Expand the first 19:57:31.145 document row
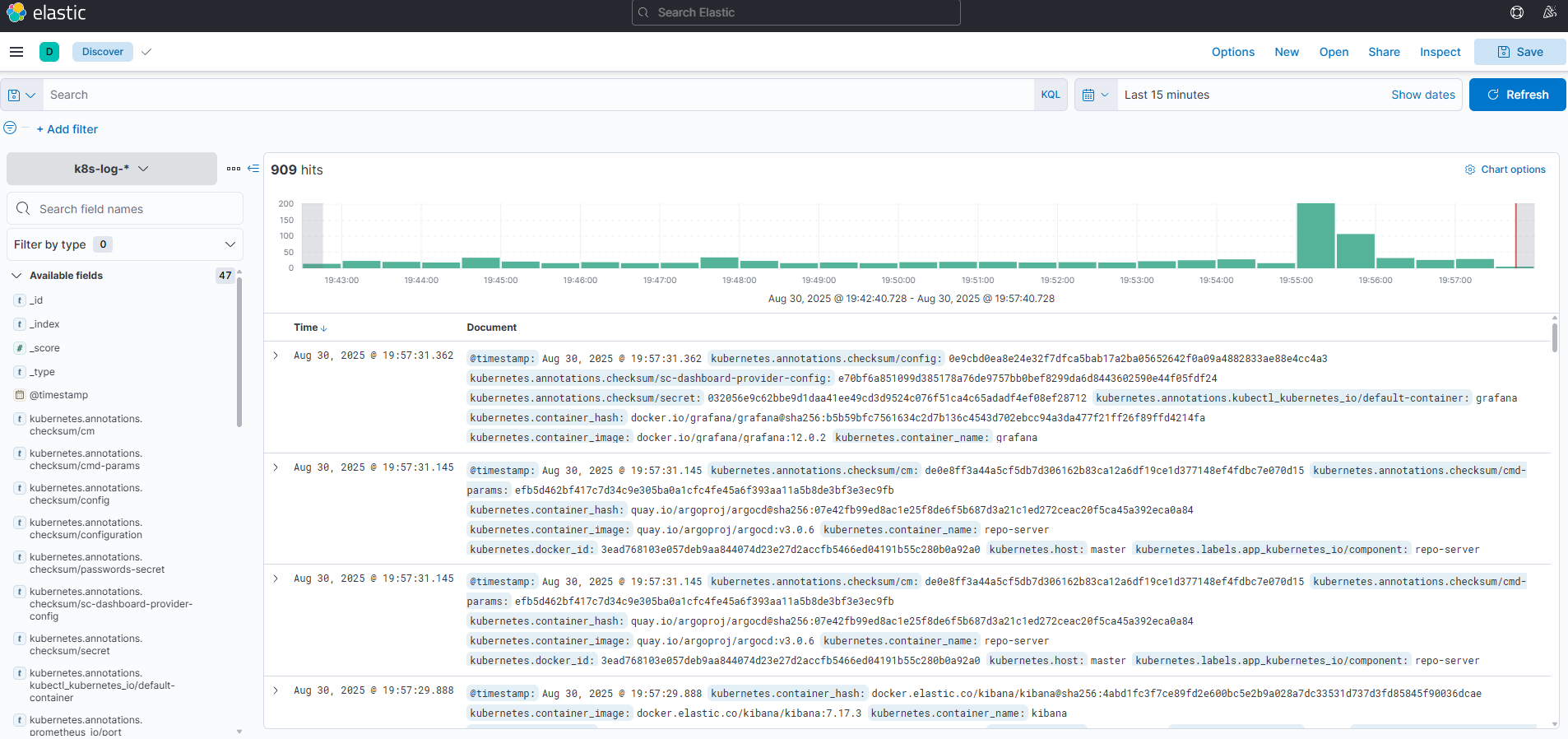 tap(276, 467)
